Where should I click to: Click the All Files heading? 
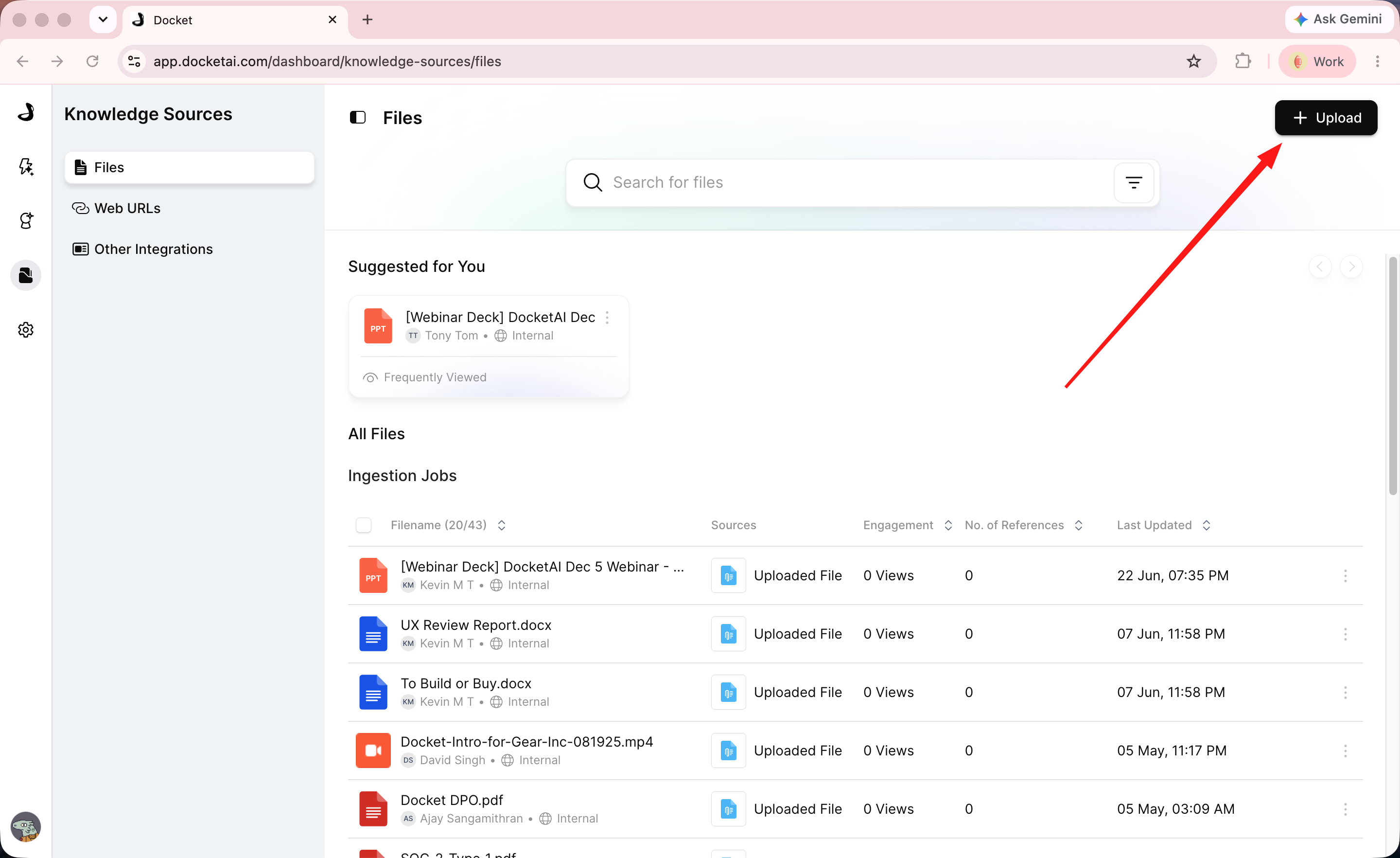(x=376, y=434)
